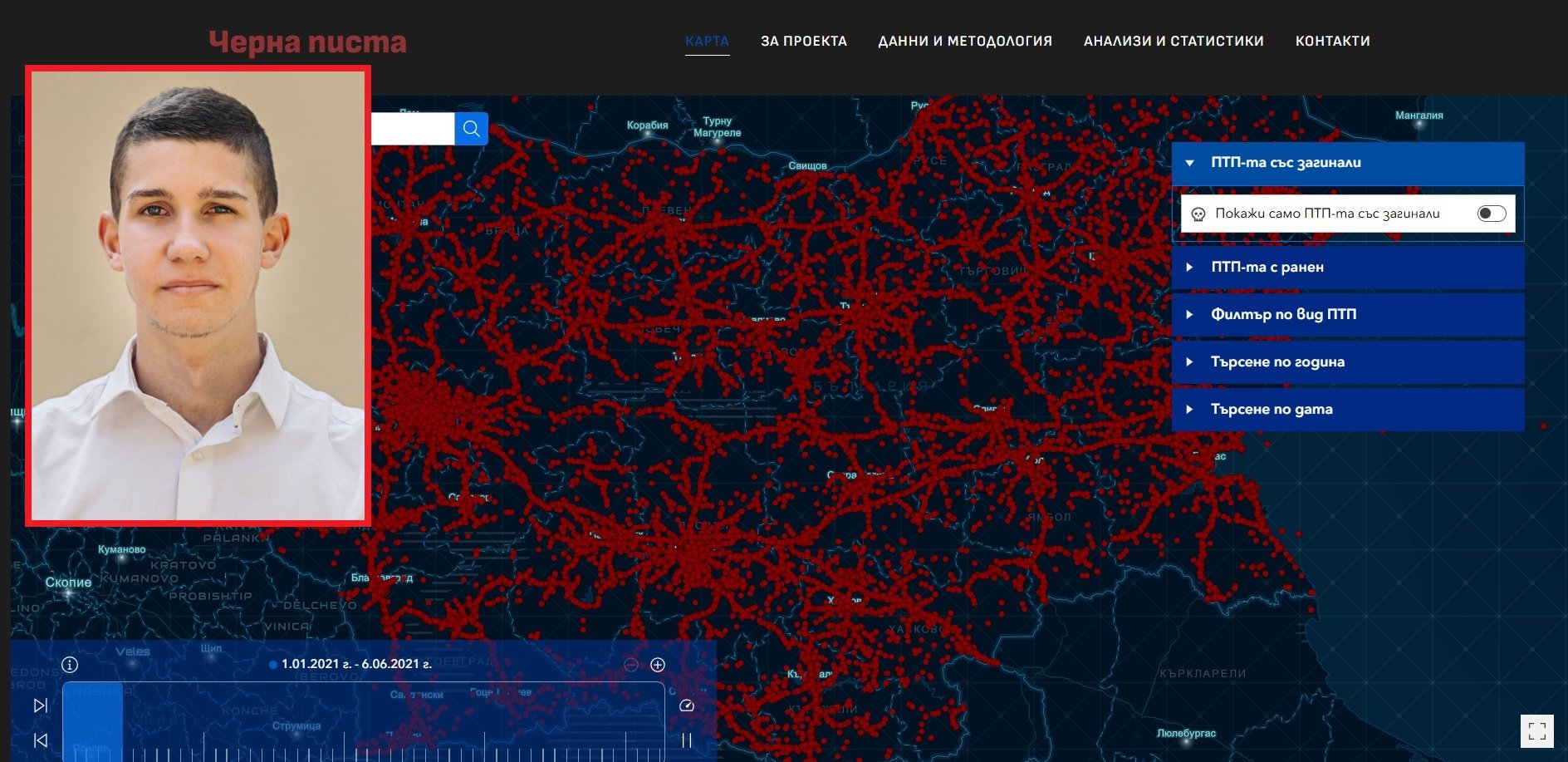This screenshot has width=1568, height=762.
Task: Zoom out the timeline with the minus icon
Action: (631, 665)
